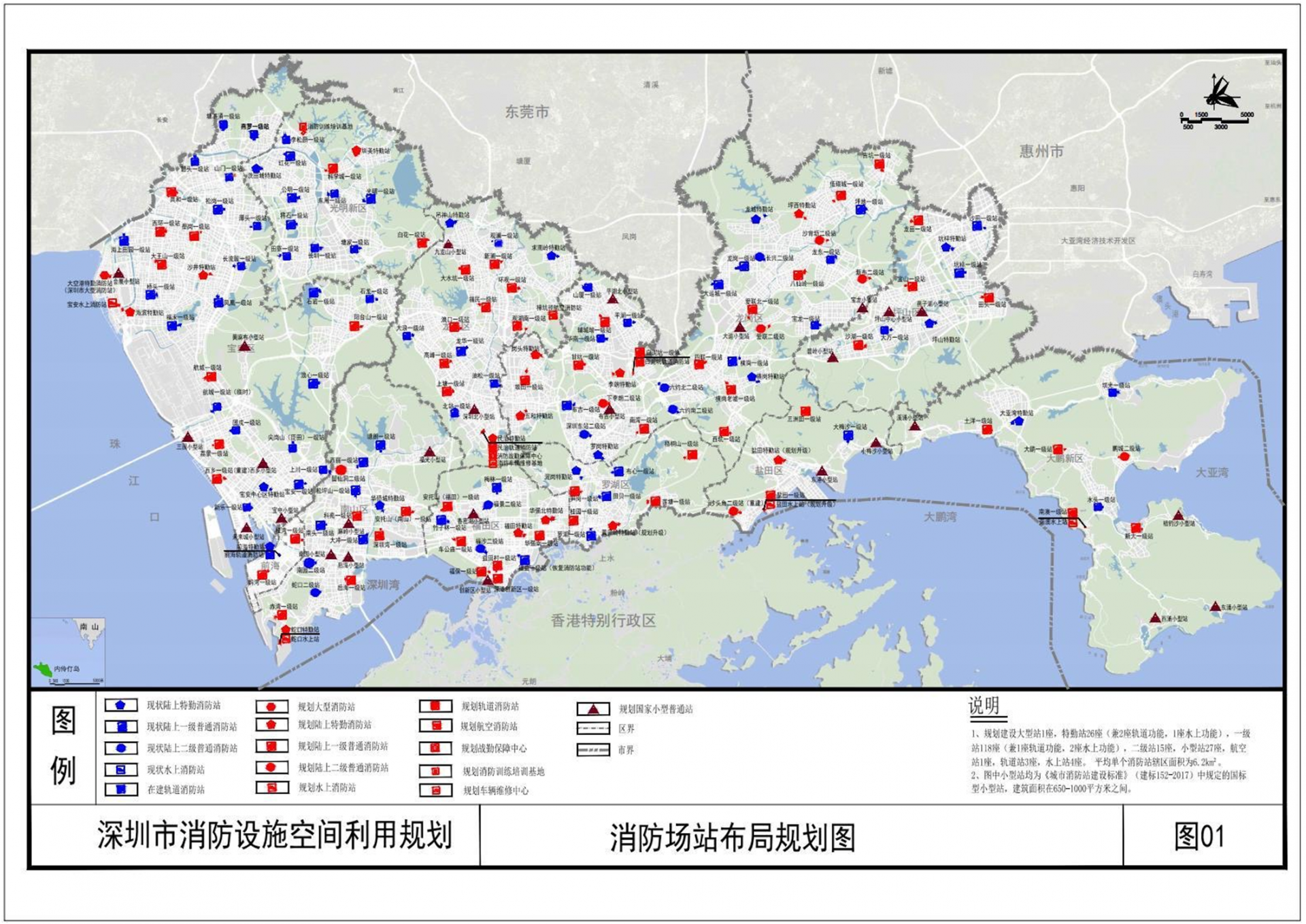Screen dimensions: 1306x924
Task: Click the 图例 legend heading
Action: (x=63, y=746)
